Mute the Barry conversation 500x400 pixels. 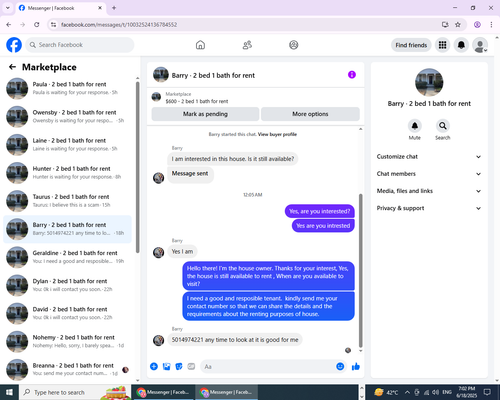(415, 126)
